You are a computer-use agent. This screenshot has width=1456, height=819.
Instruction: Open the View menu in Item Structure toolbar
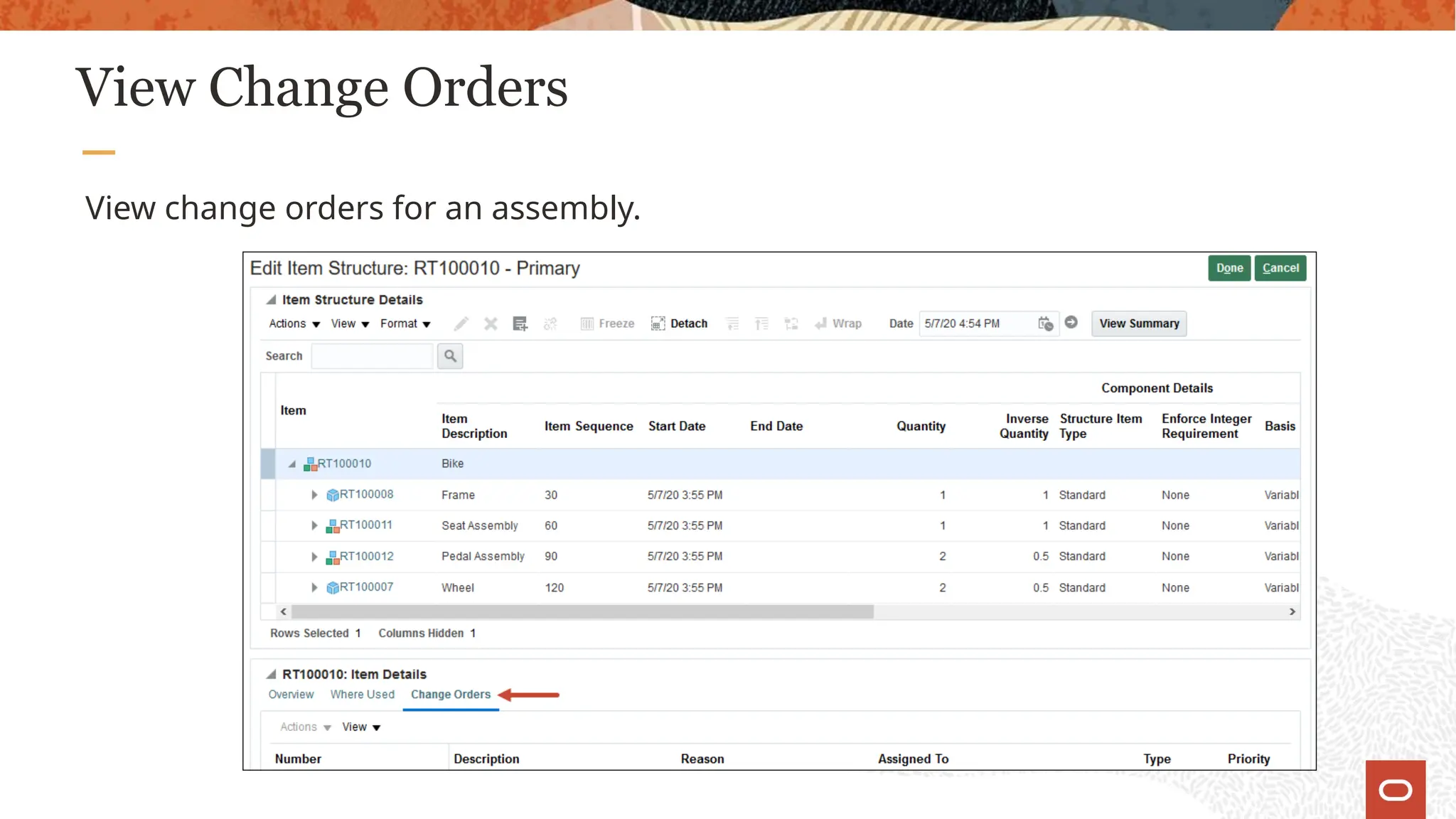[350, 323]
